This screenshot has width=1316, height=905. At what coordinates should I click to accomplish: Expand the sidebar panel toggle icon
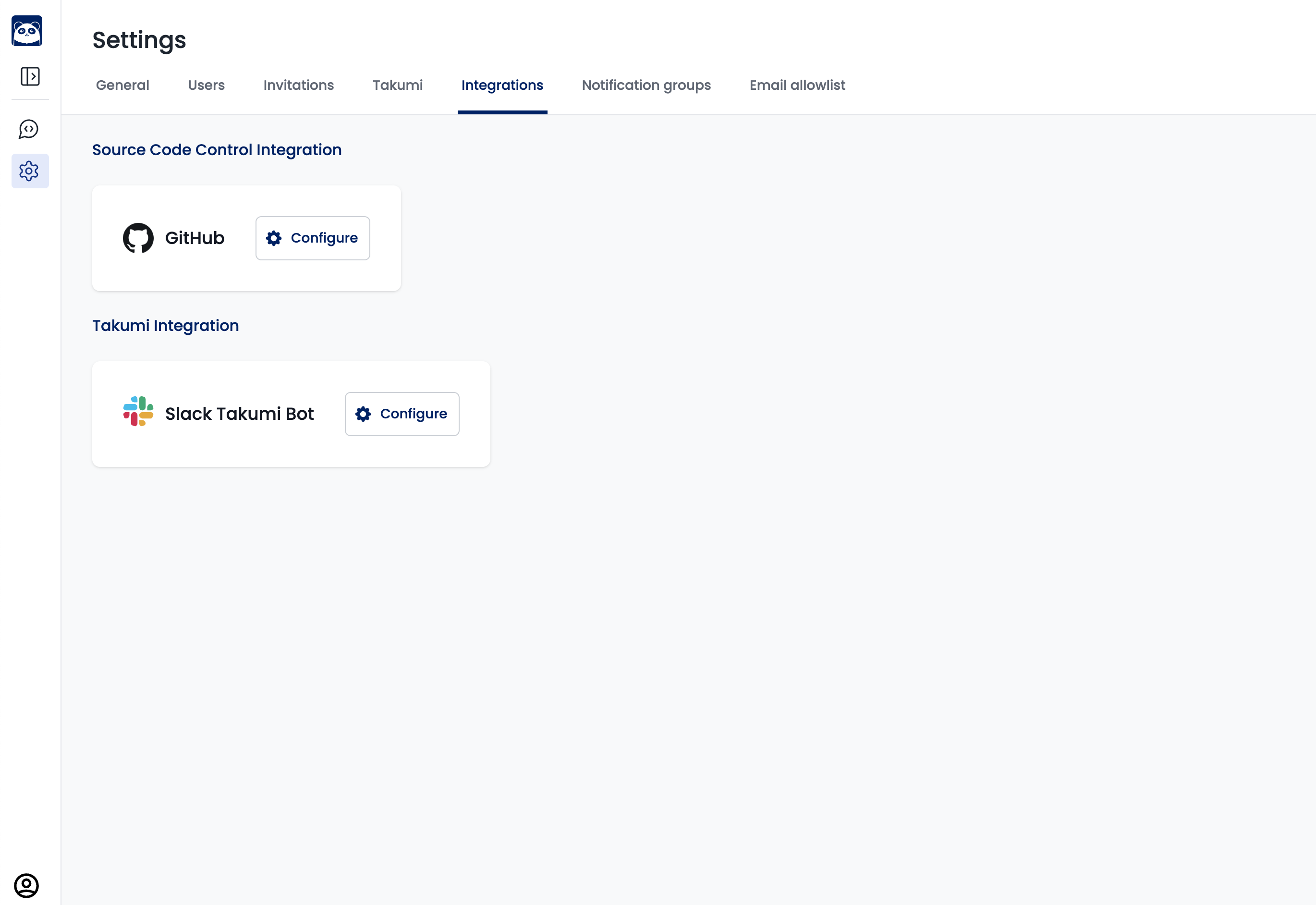[30, 76]
